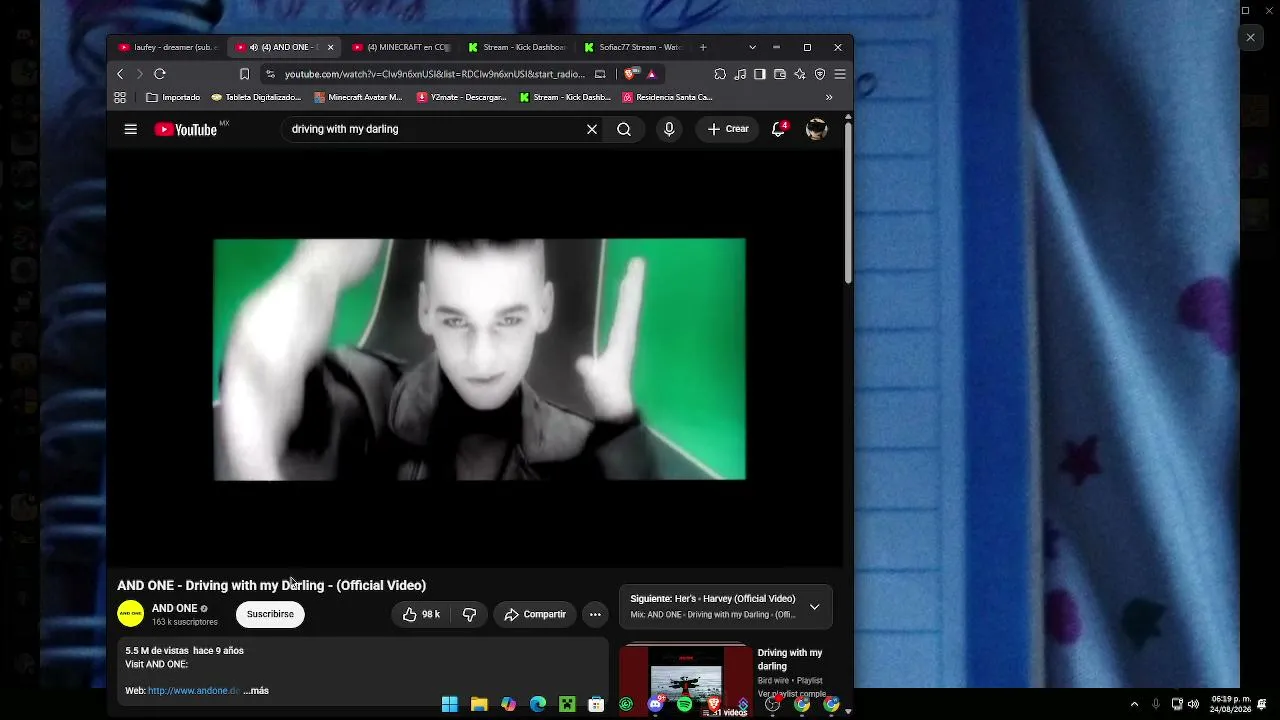This screenshot has width=1280, height=720.
Task: Open the Tableta Digitalizado bookmark
Action: 256,97
